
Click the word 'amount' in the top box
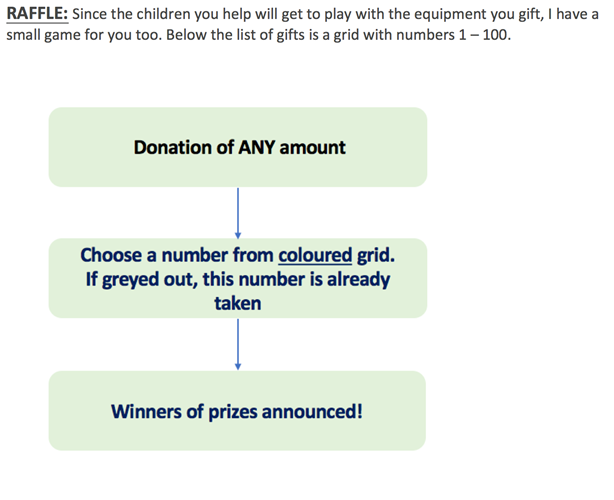[312, 148]
